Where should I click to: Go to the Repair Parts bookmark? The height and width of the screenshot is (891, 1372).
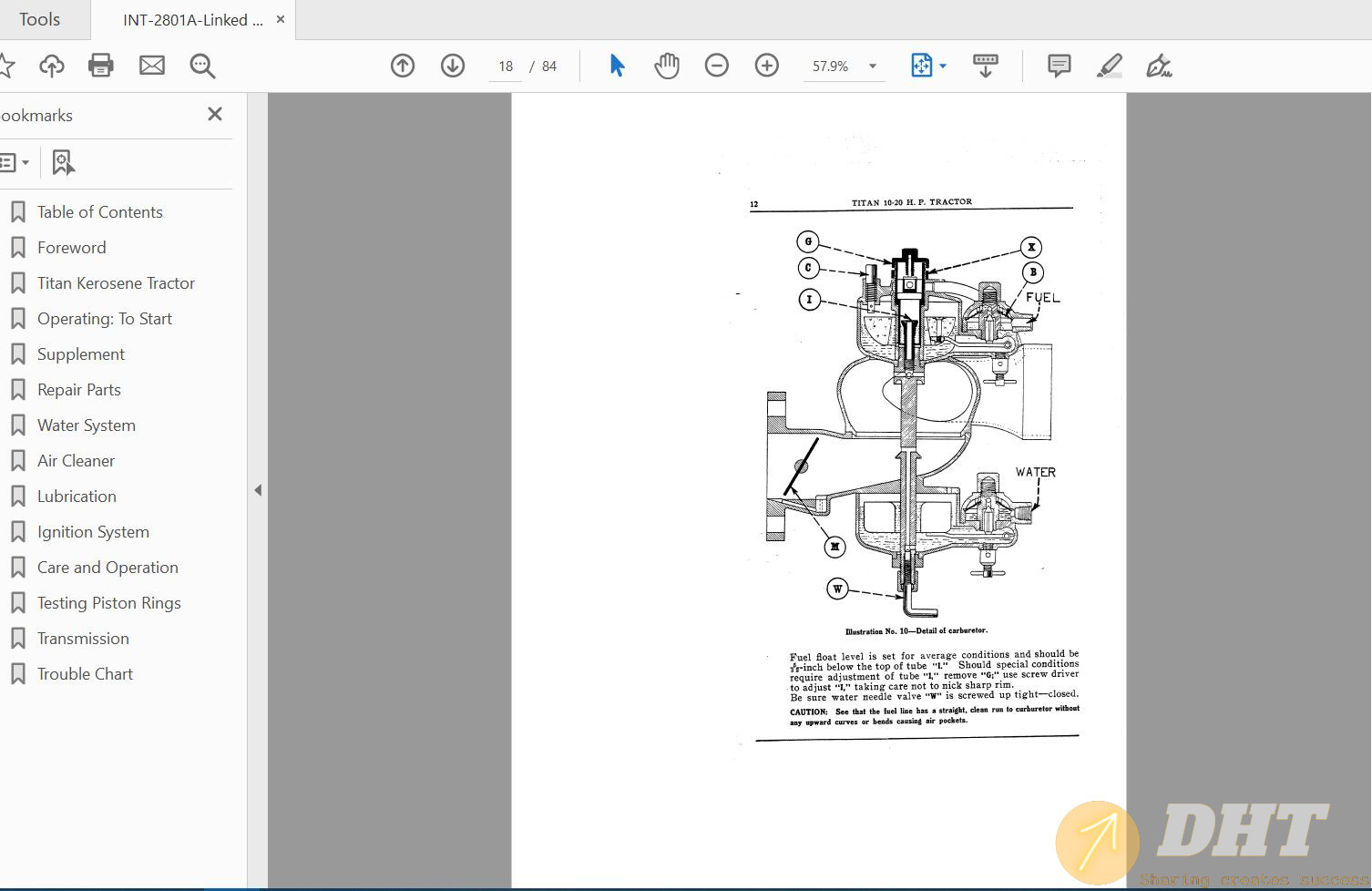pos(78,390)
